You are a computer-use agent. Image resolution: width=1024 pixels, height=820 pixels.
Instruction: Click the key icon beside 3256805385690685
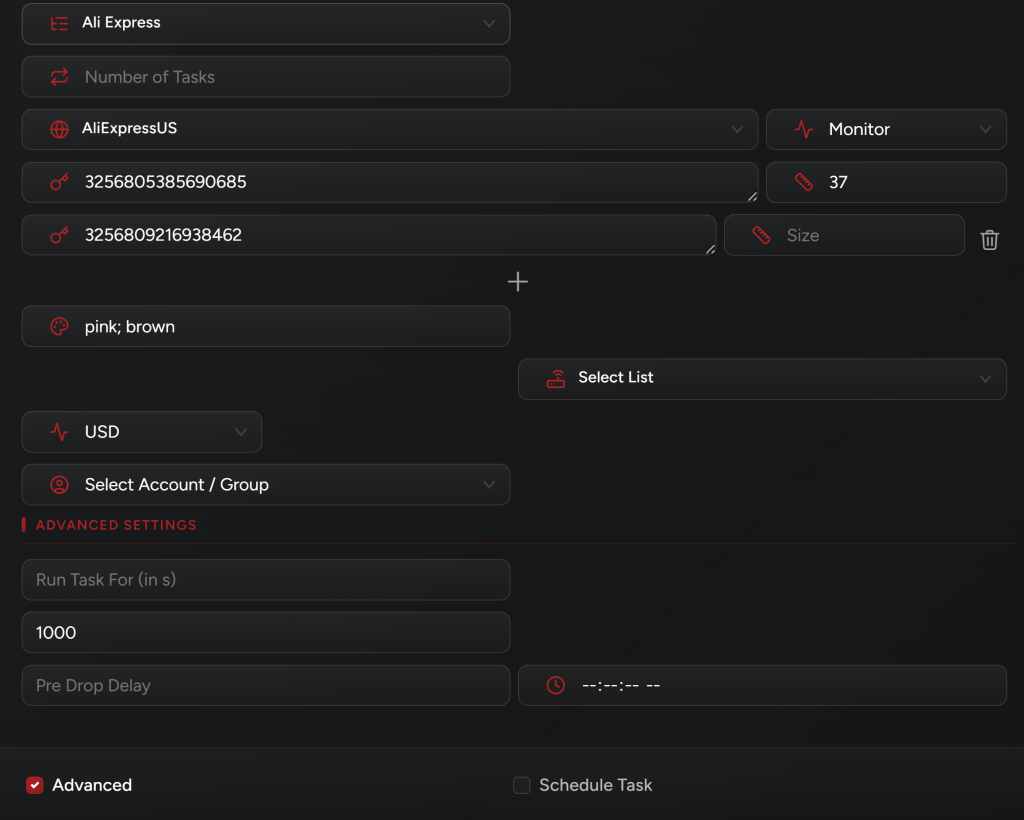coord(60,183)
